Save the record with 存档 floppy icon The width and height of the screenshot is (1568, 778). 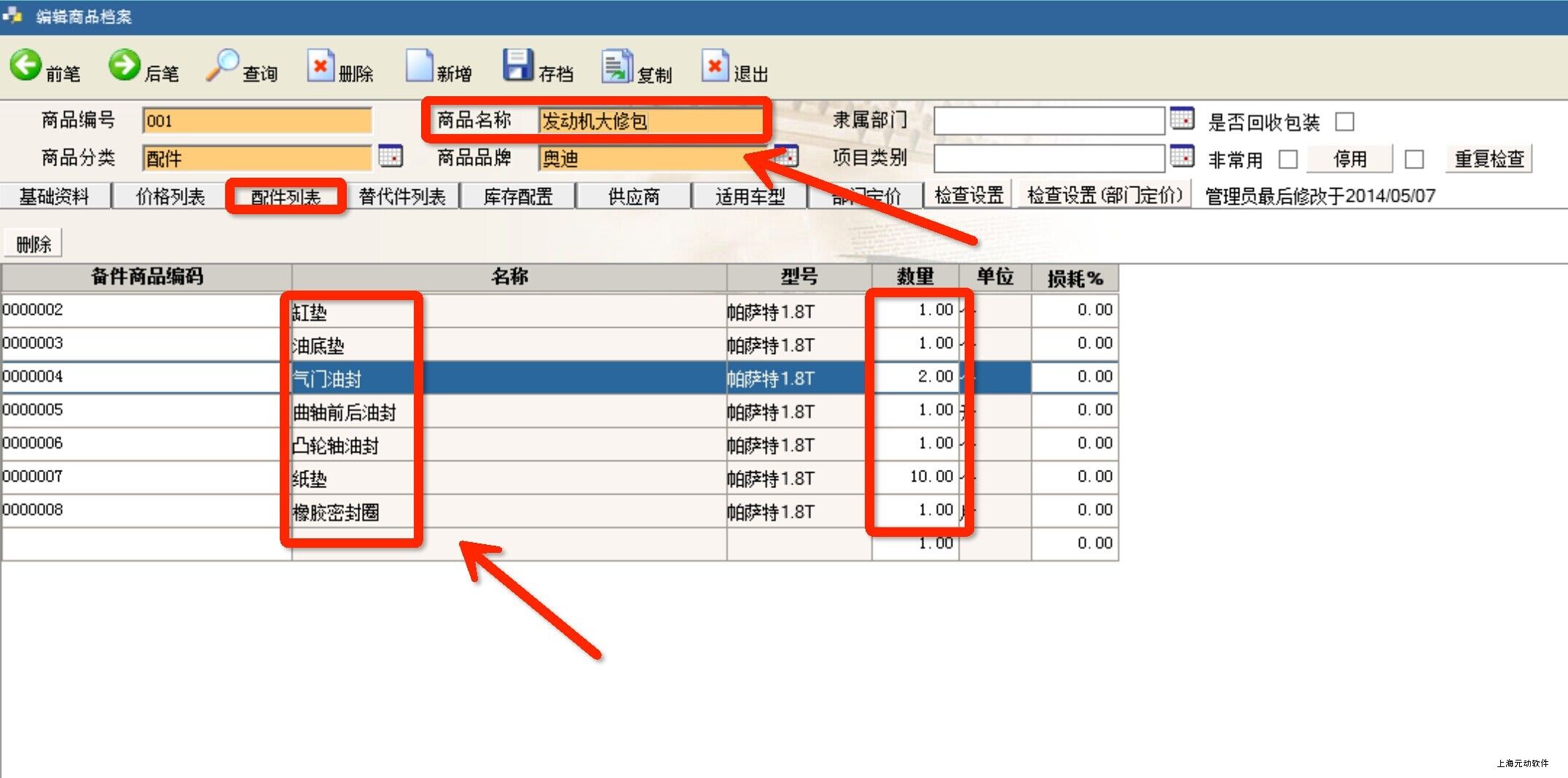[518, 66]
